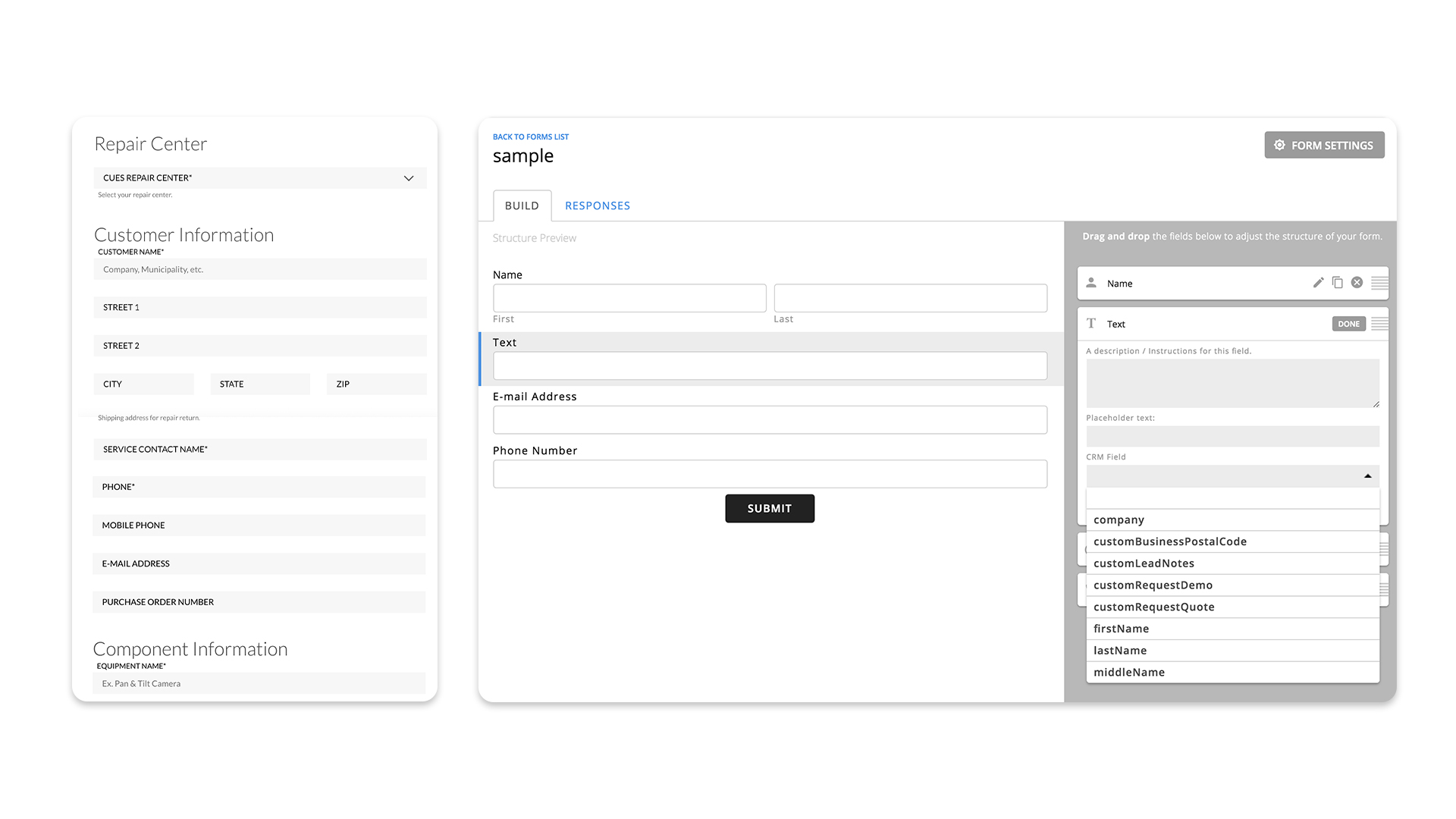This screenshot has height=819, width=1456.
Task: Click the Purchase Order Number field
Action: pos(259,602)
